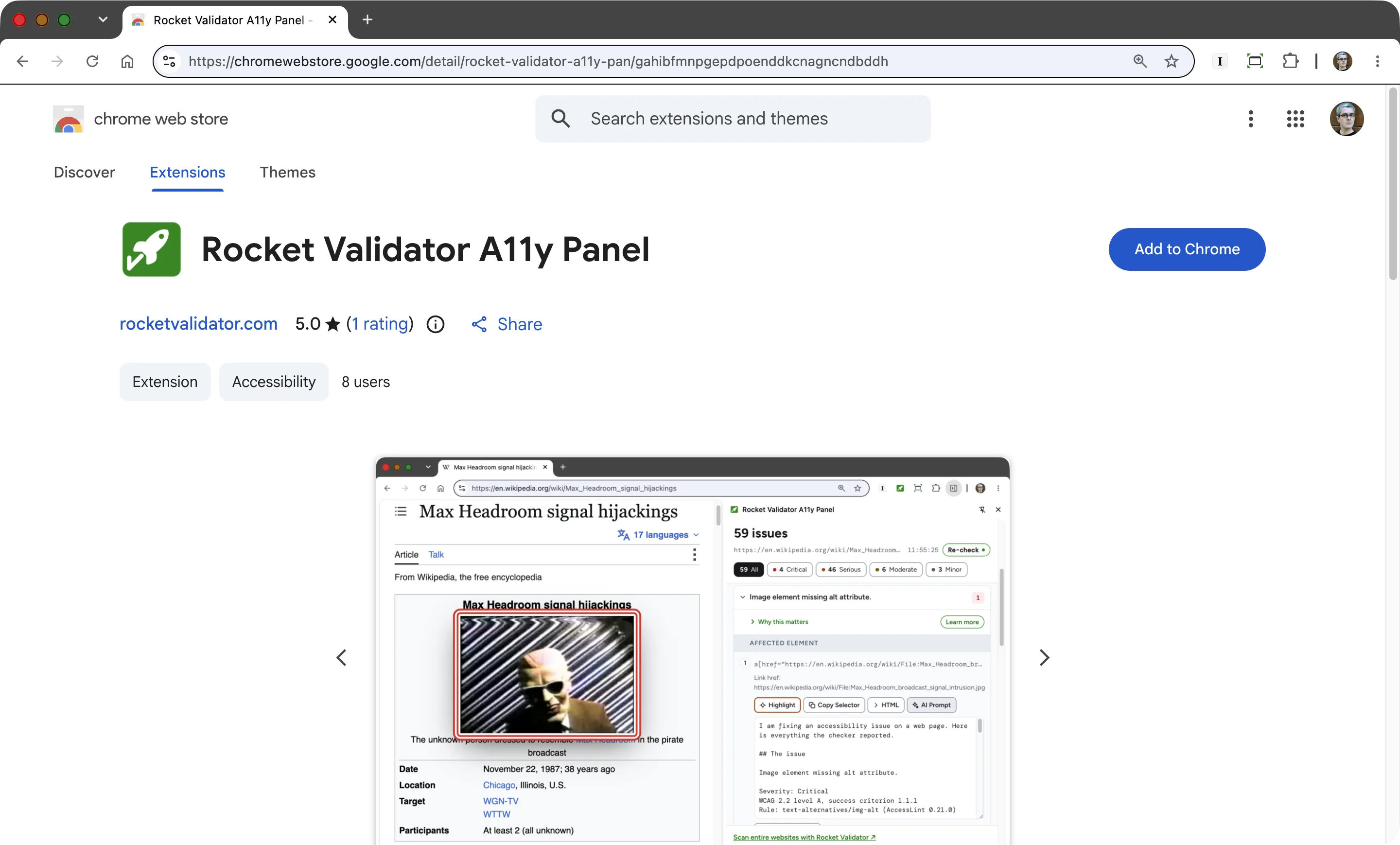Open the tab search dropdown arrow

click(x=102, y=20)
